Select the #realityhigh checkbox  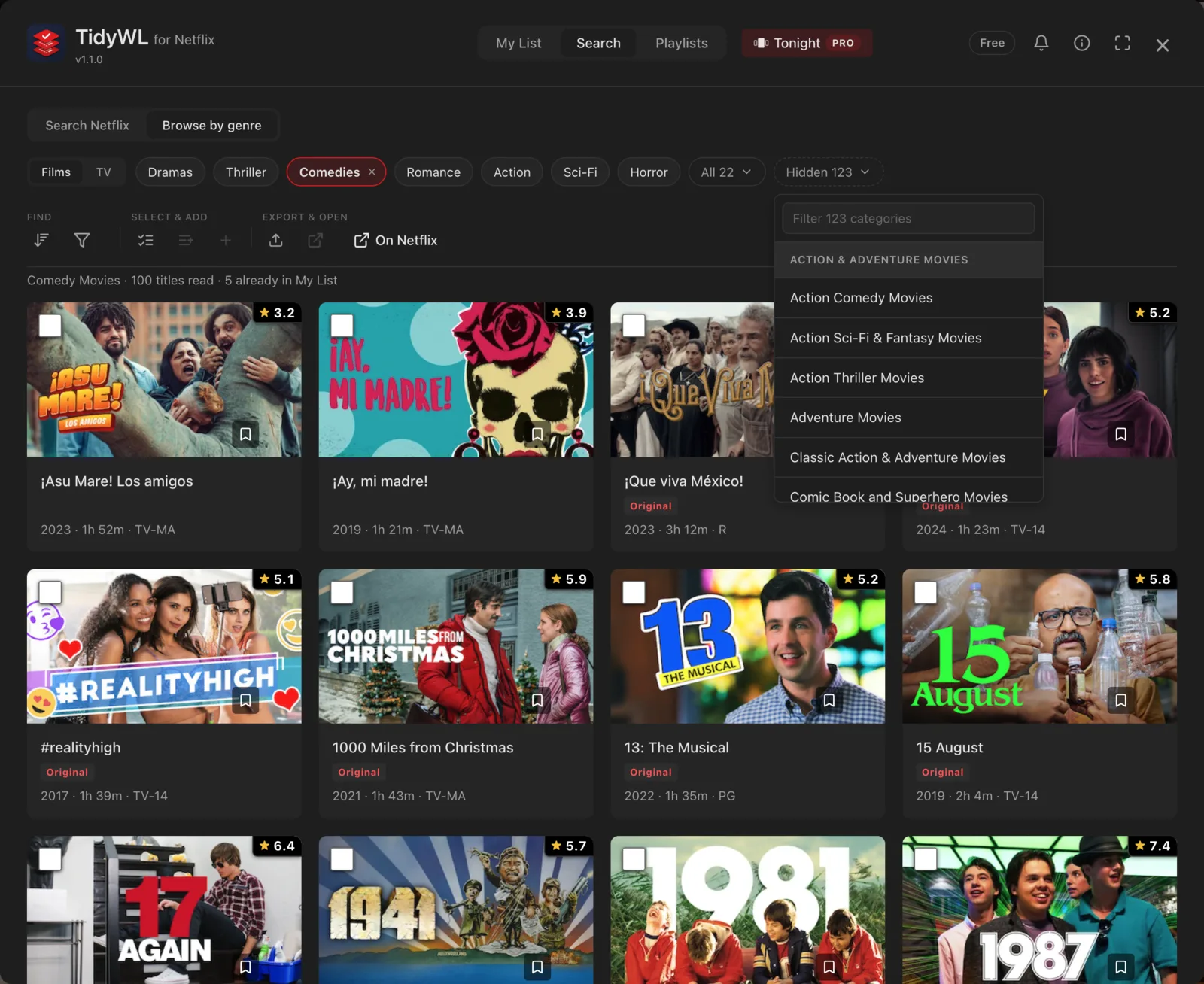[50, 592]
